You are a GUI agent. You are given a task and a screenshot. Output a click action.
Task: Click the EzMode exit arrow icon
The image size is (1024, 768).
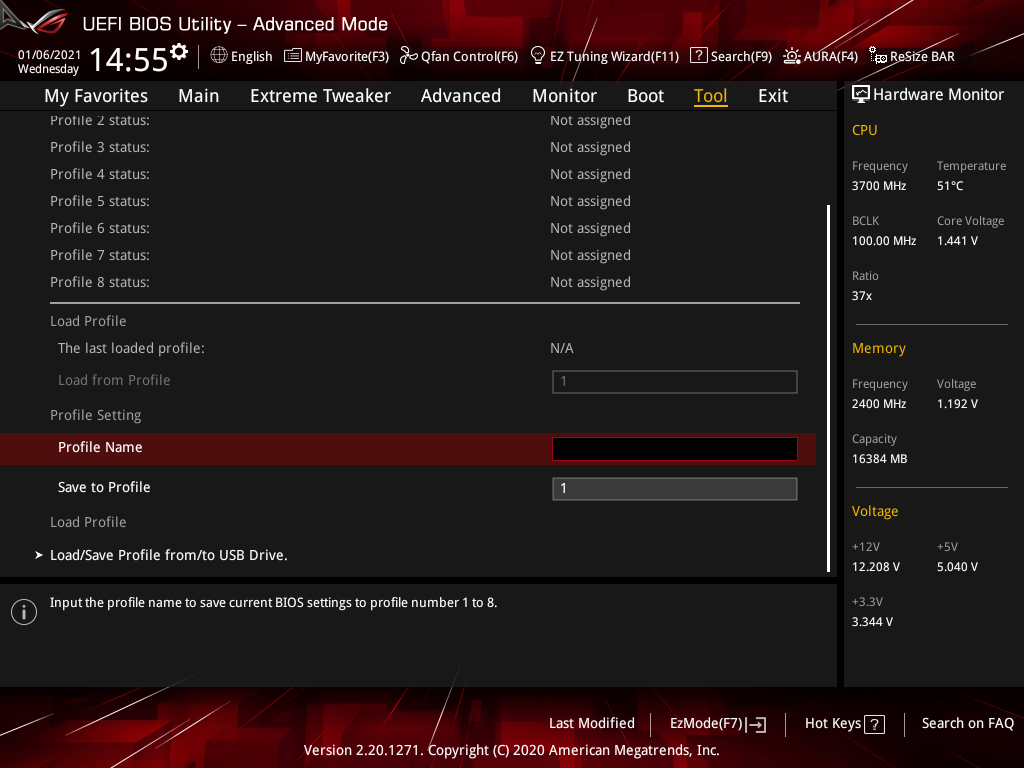click(757, 724)
